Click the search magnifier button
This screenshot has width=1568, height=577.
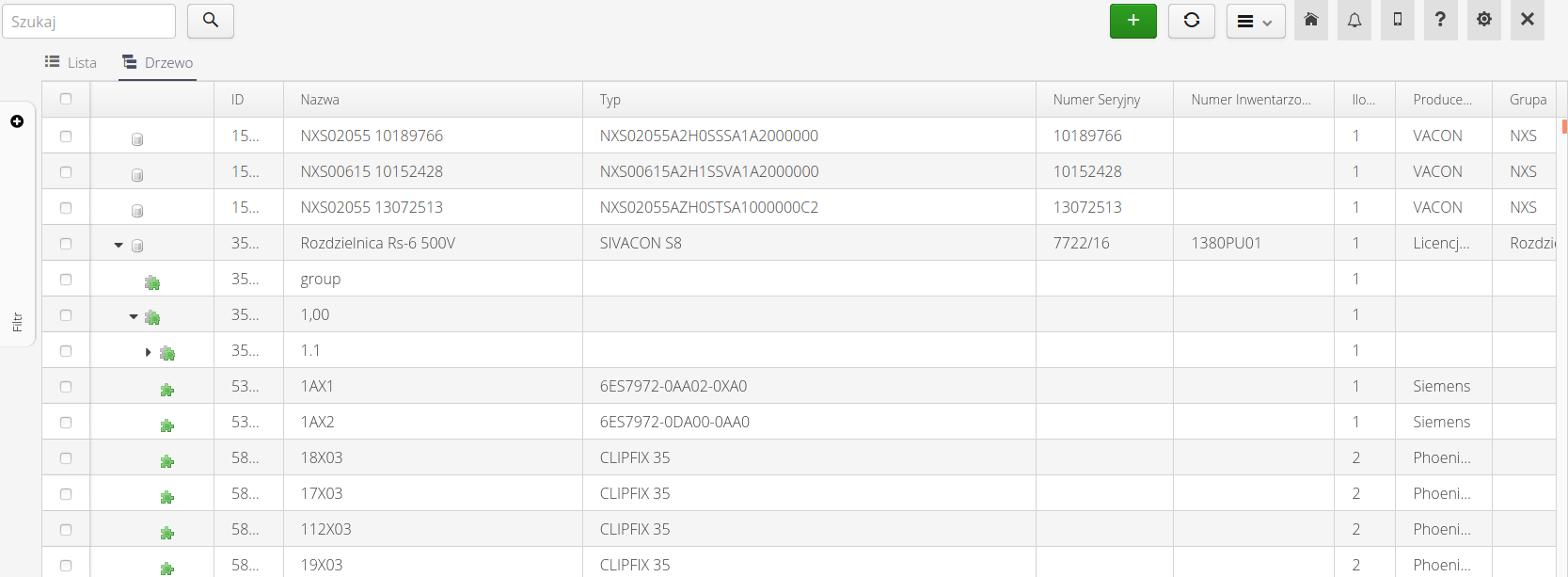(211, 21)
